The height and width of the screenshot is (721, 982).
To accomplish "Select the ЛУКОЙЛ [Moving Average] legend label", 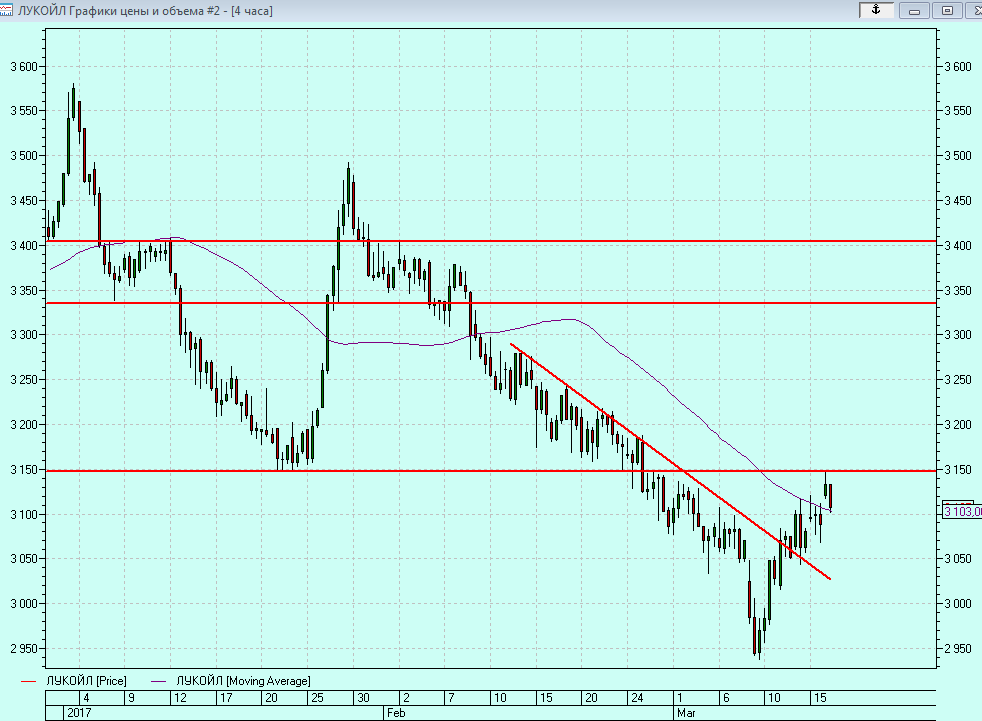I will (x=244, y=681).
